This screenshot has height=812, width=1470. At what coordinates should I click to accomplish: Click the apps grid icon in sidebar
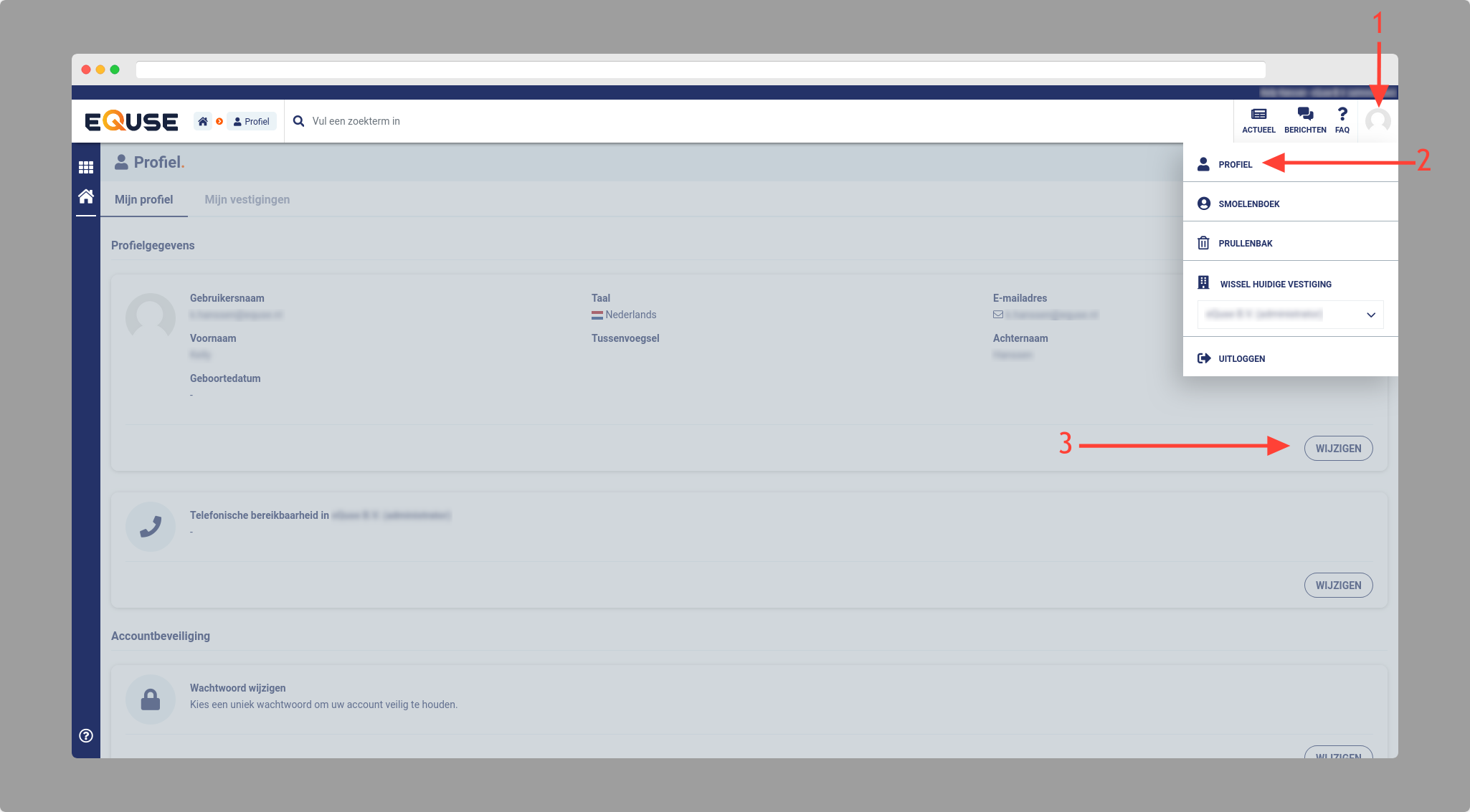click(86, 167)
